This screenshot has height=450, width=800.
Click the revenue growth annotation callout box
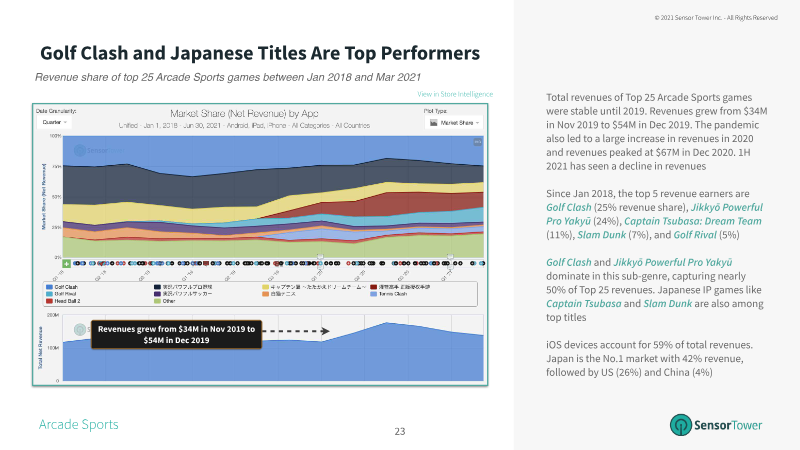point(176,335)
